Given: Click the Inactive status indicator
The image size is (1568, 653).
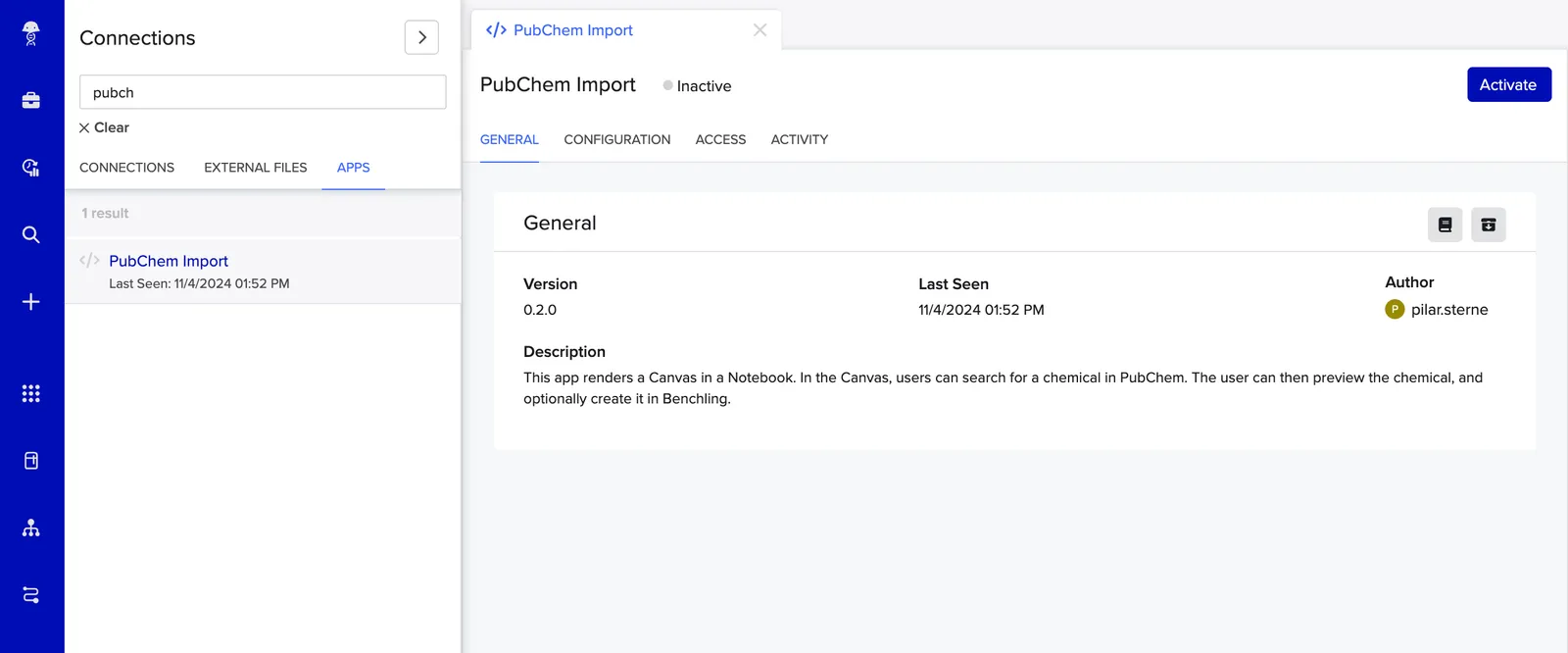Looking at the screenshot, I should point(697,86).
